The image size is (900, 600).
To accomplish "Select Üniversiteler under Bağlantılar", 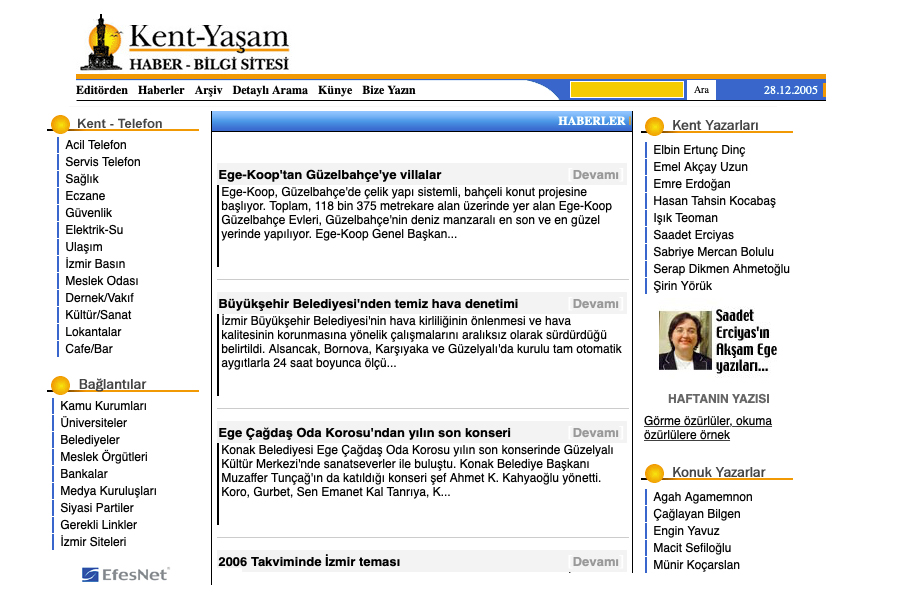I will tap(94, 423).
